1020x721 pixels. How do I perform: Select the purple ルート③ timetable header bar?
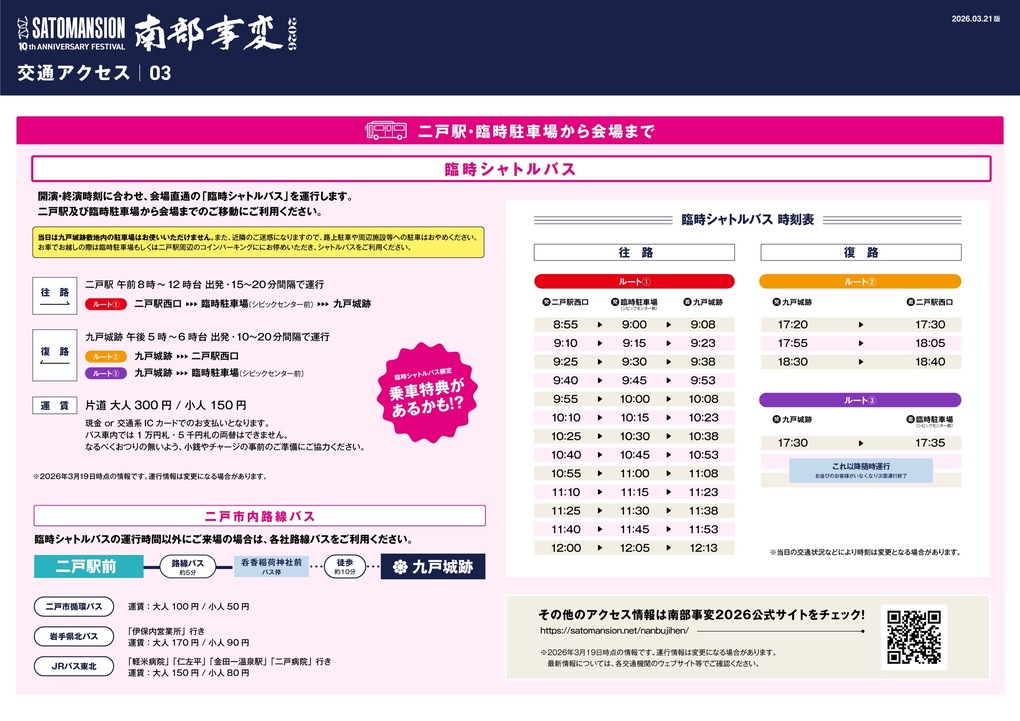tap(860, 400)
